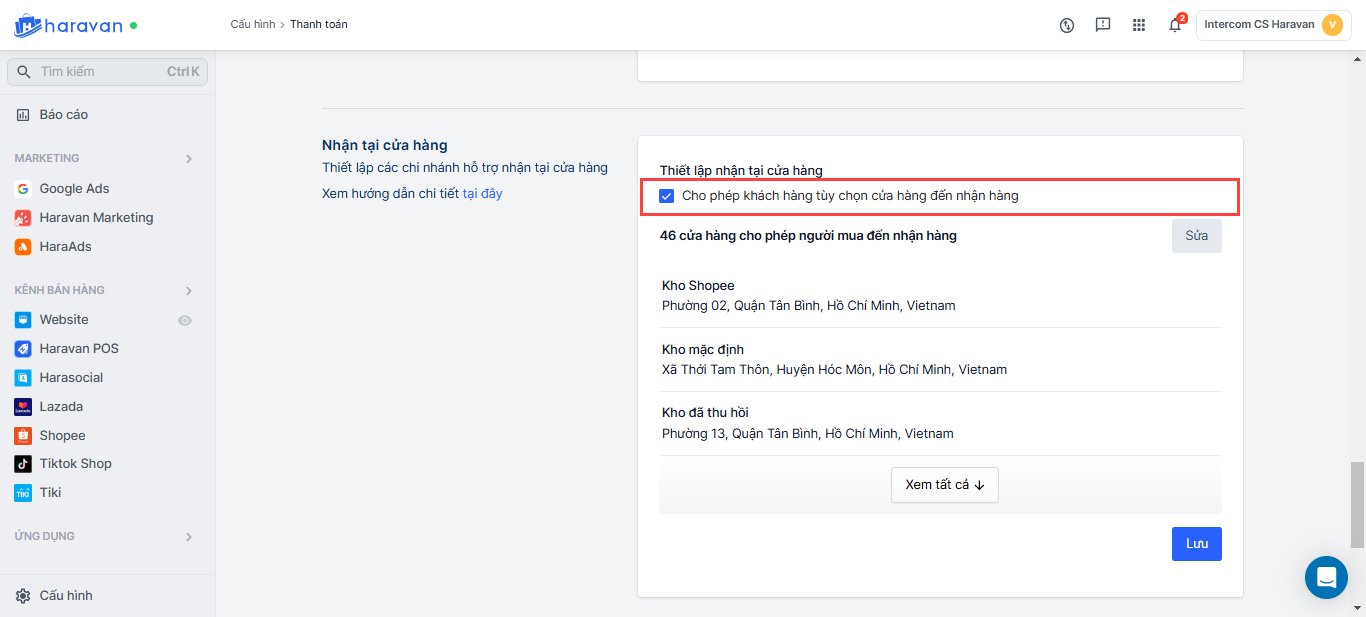Viewport: 1366px width, 617px height.
Task: Open Tiktok Shop sales channel
Action: [75, 464]
